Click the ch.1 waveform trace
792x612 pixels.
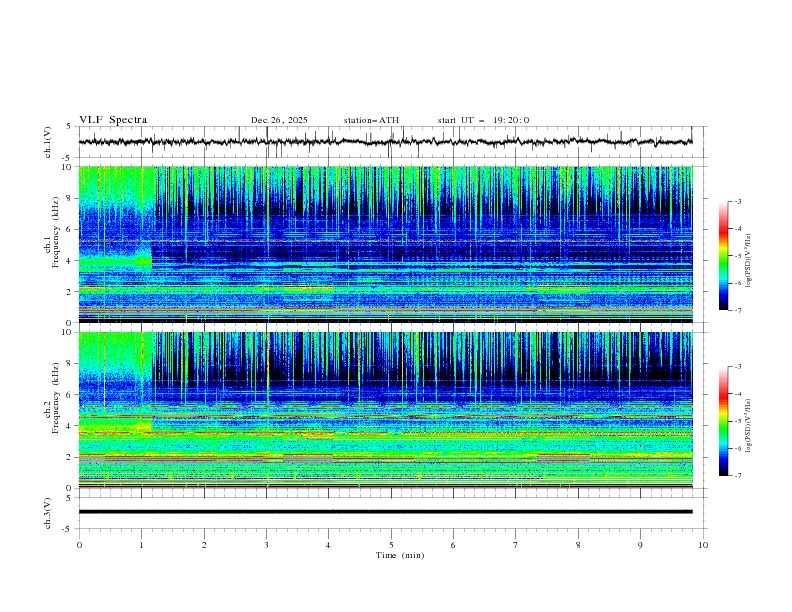385,142
